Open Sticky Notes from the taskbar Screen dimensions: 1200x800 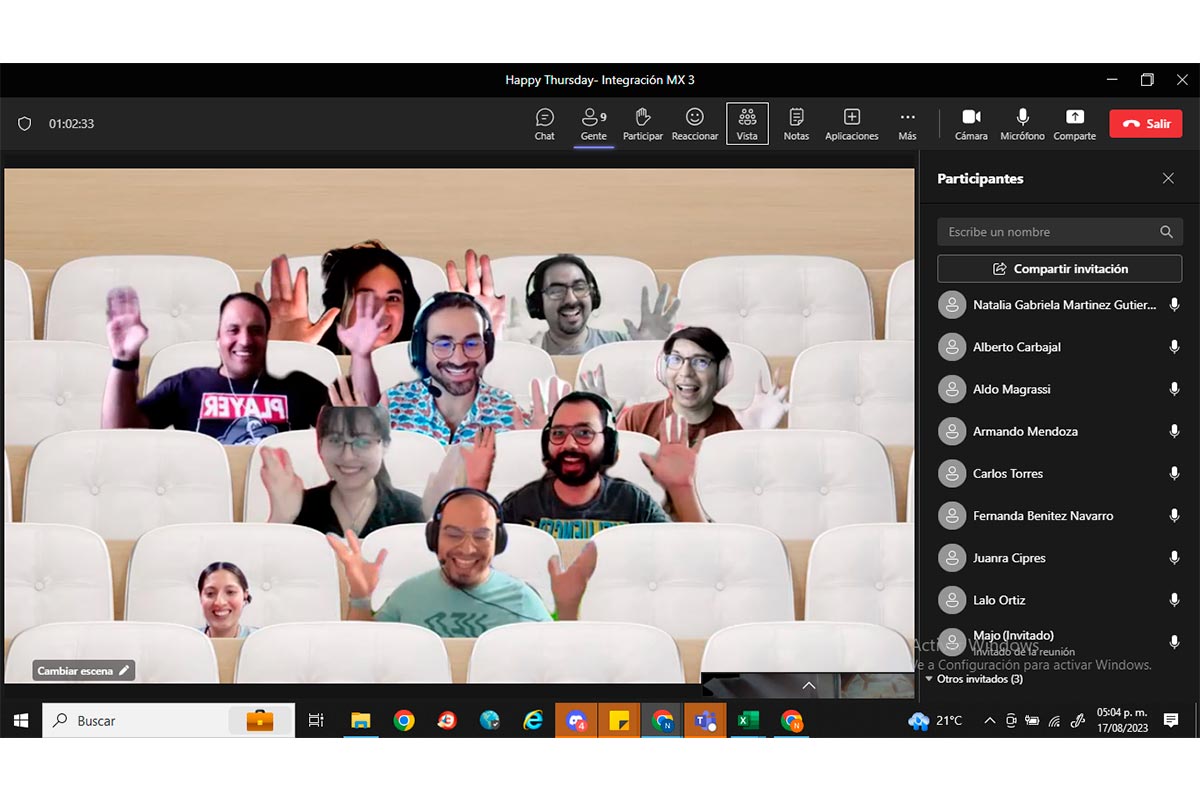[619, 720]
